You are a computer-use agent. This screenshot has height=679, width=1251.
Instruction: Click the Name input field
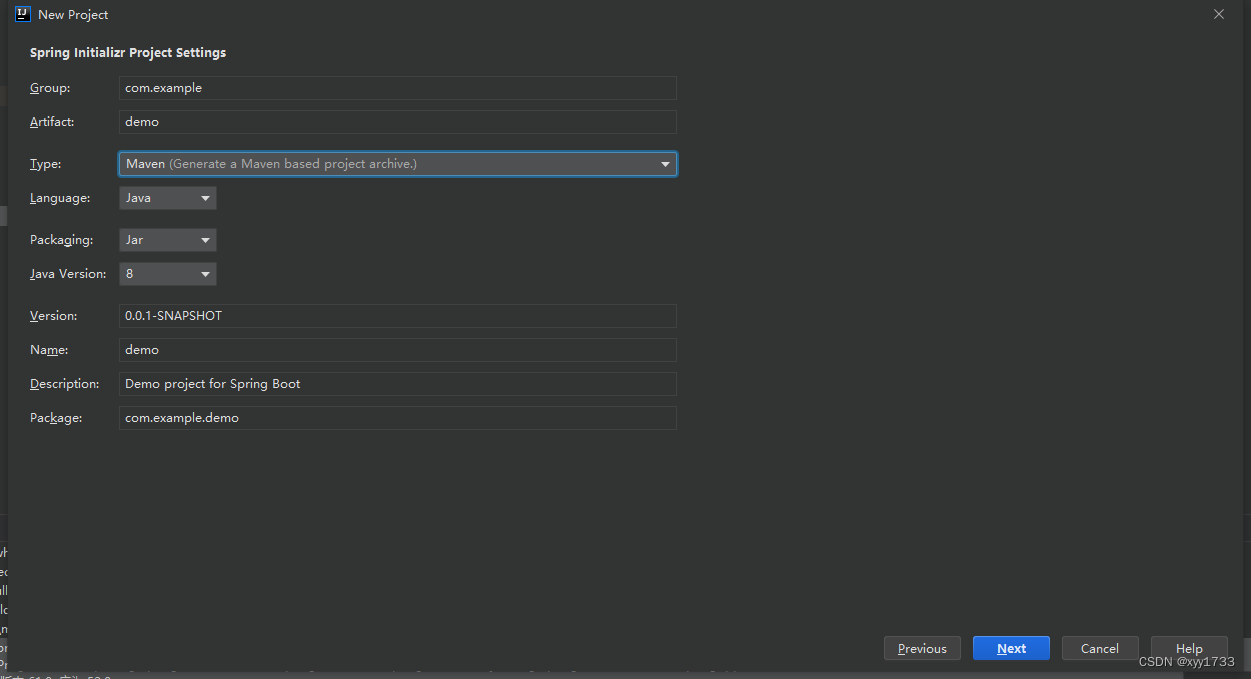coord(398,350)
